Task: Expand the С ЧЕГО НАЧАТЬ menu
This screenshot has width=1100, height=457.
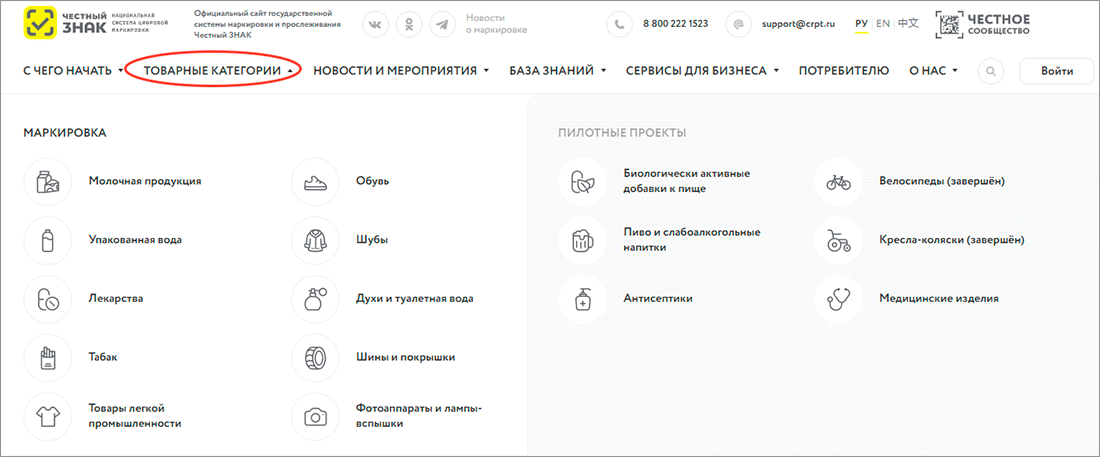Action: [73, 71]
